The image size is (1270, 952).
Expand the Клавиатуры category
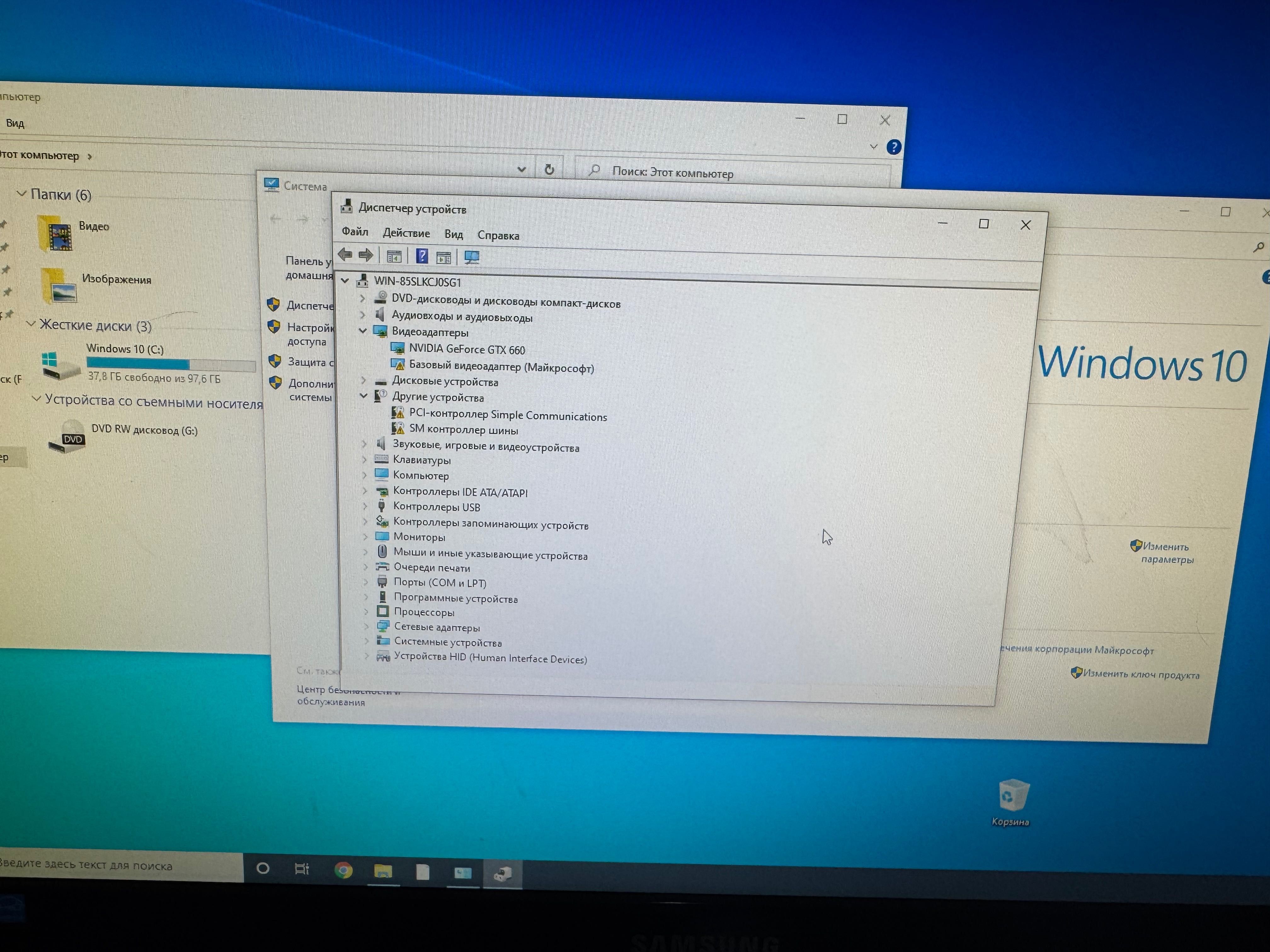click(x=364, y=459)
